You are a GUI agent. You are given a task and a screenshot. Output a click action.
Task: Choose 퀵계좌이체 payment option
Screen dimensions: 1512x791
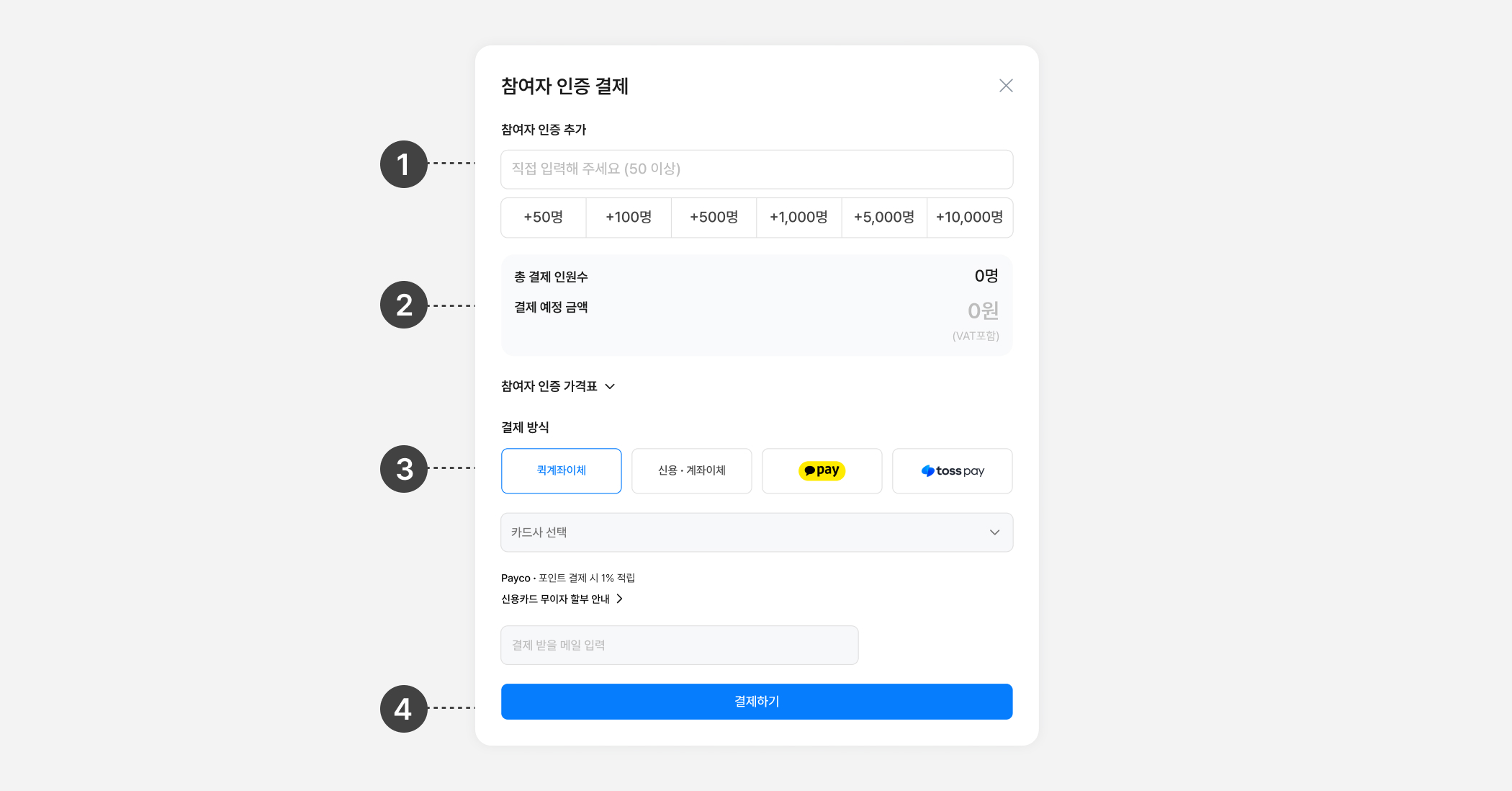pos(561,471)
